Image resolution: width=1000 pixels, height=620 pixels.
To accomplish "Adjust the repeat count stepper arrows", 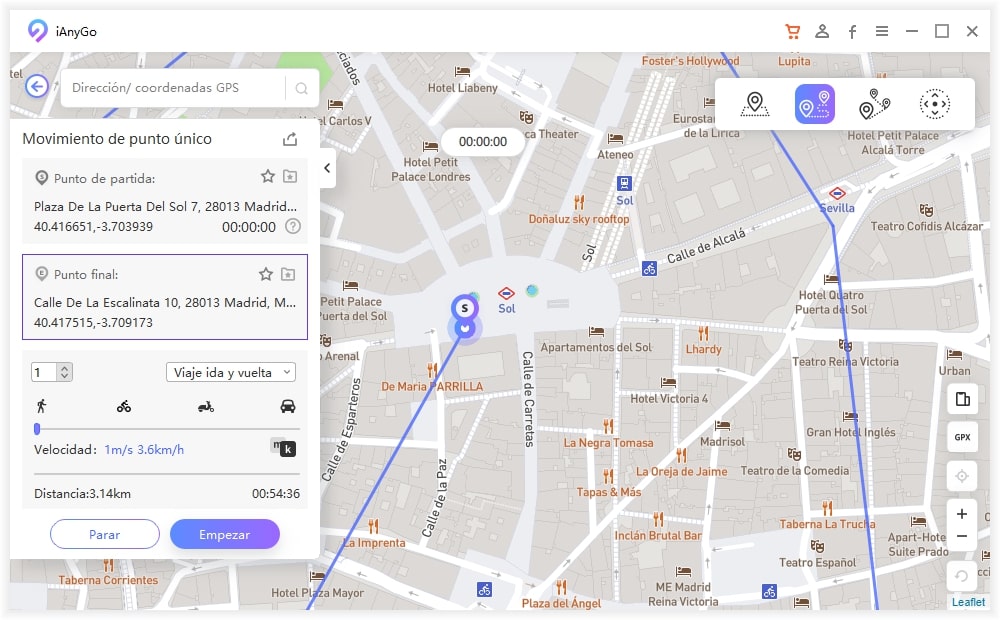I will point(64,372).
